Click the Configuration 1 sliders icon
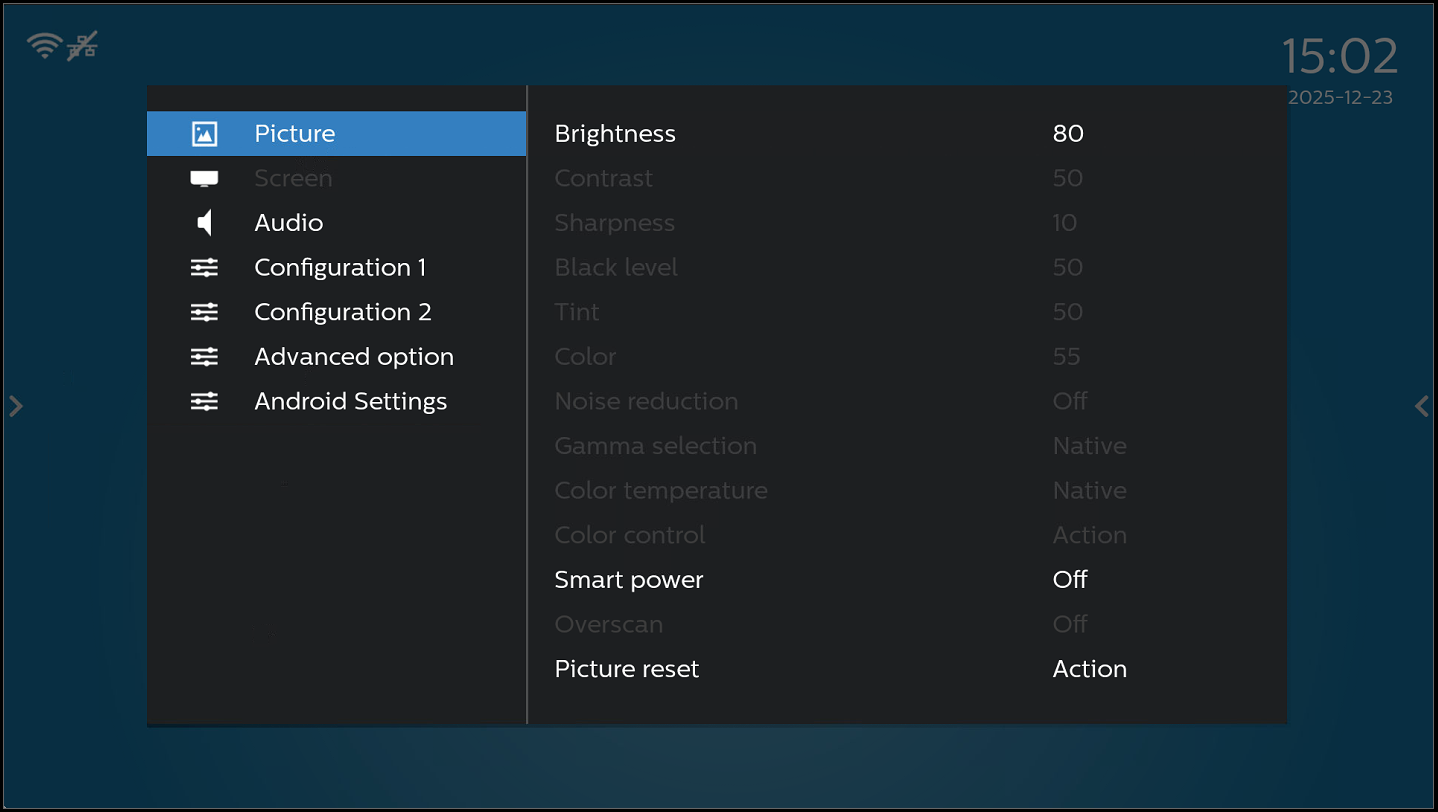Viewport: 1438px width, 812px height. pos(204,268)
